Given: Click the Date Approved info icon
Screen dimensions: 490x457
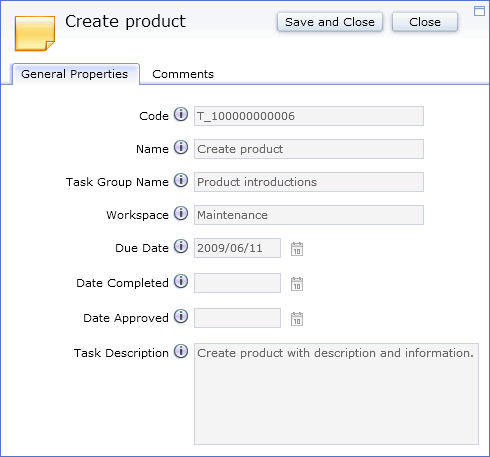Looking at the screenshot, I should (x=181, y=316).
